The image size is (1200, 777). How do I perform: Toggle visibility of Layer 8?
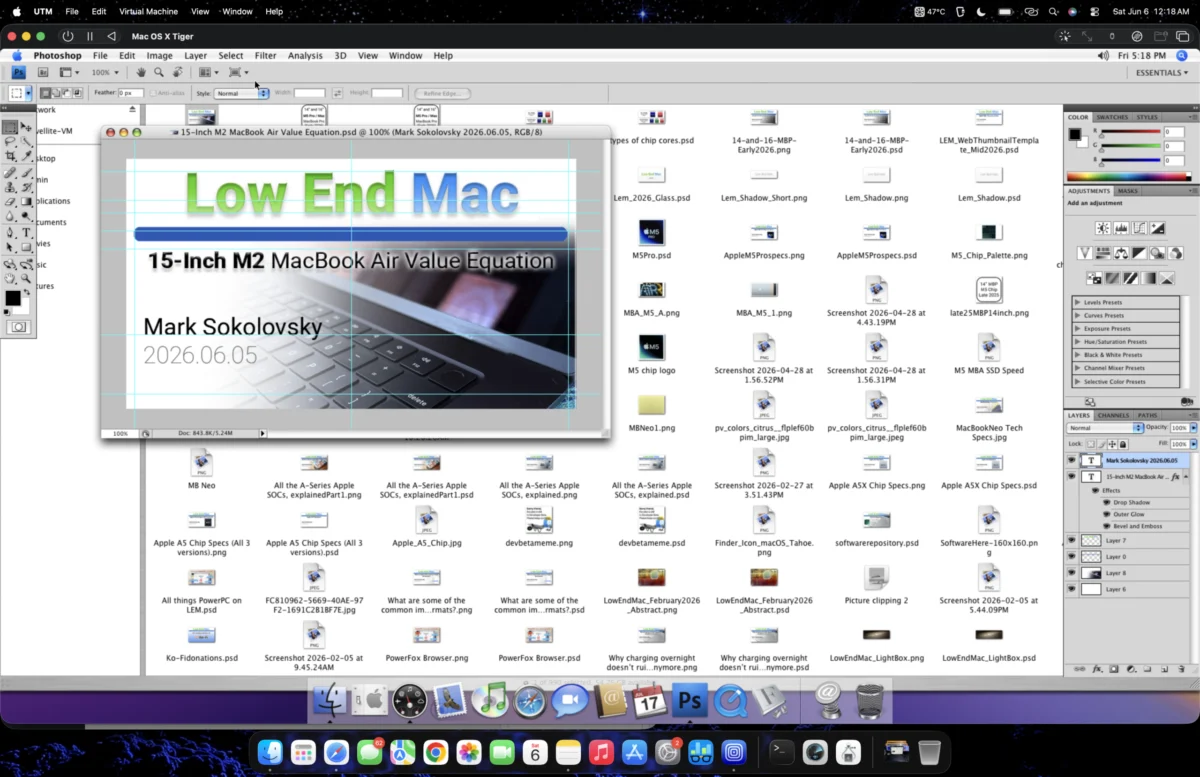[1071, 573]
